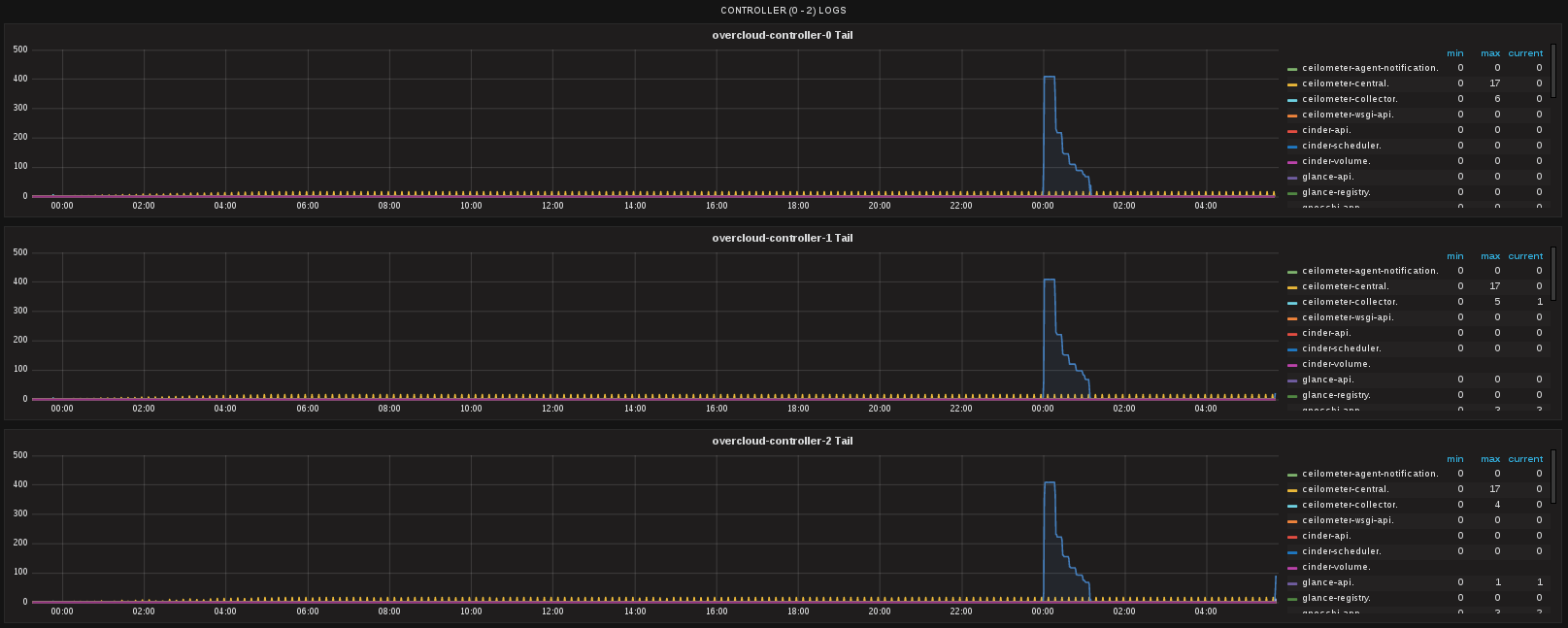1568x628 pixels.
Task: Sort controller-2 legend by min column
Action: [1455, 459]
